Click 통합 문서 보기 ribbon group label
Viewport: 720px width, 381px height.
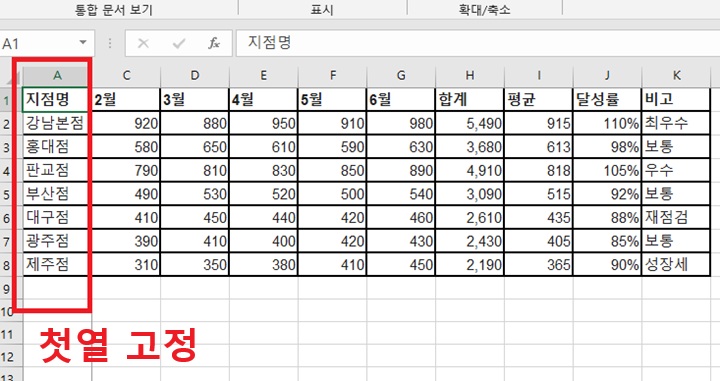click(x=113, y=10)
